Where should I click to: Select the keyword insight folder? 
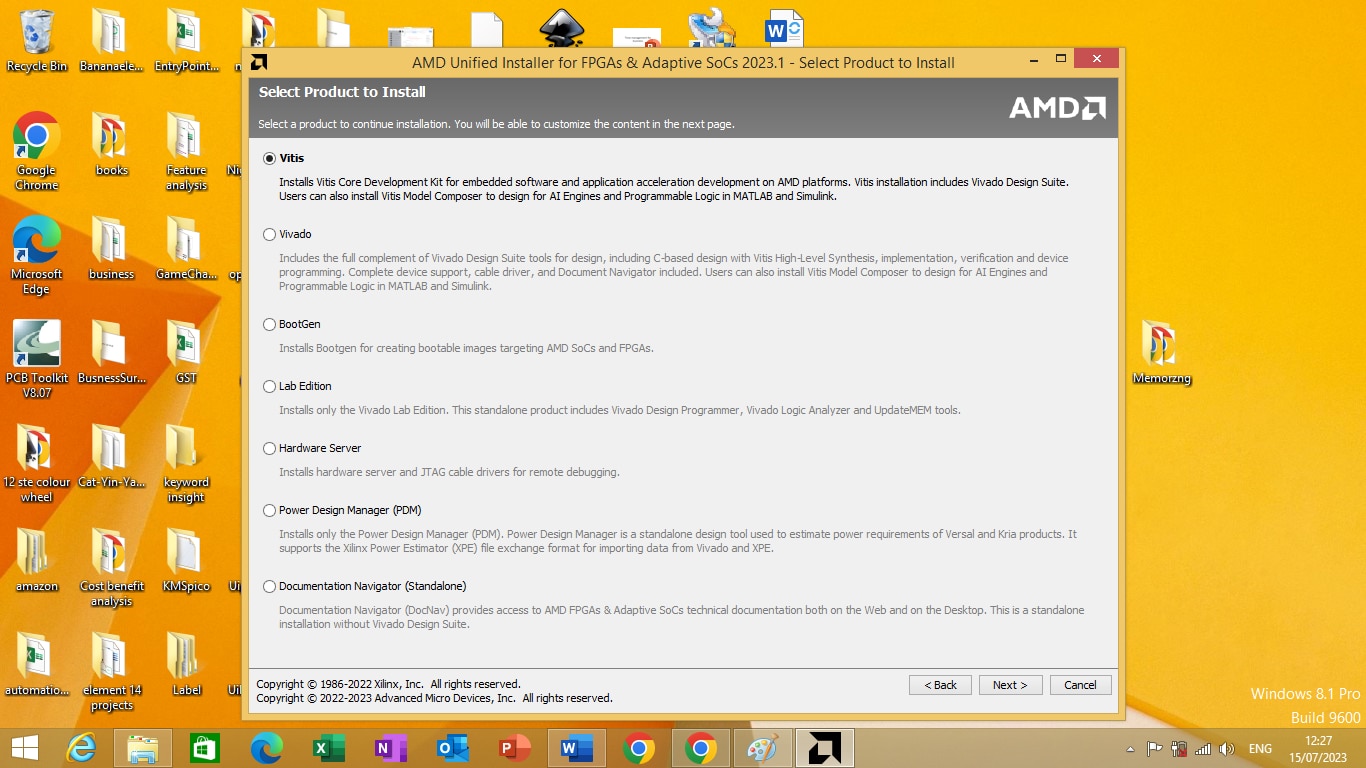[x=186, y=464]
